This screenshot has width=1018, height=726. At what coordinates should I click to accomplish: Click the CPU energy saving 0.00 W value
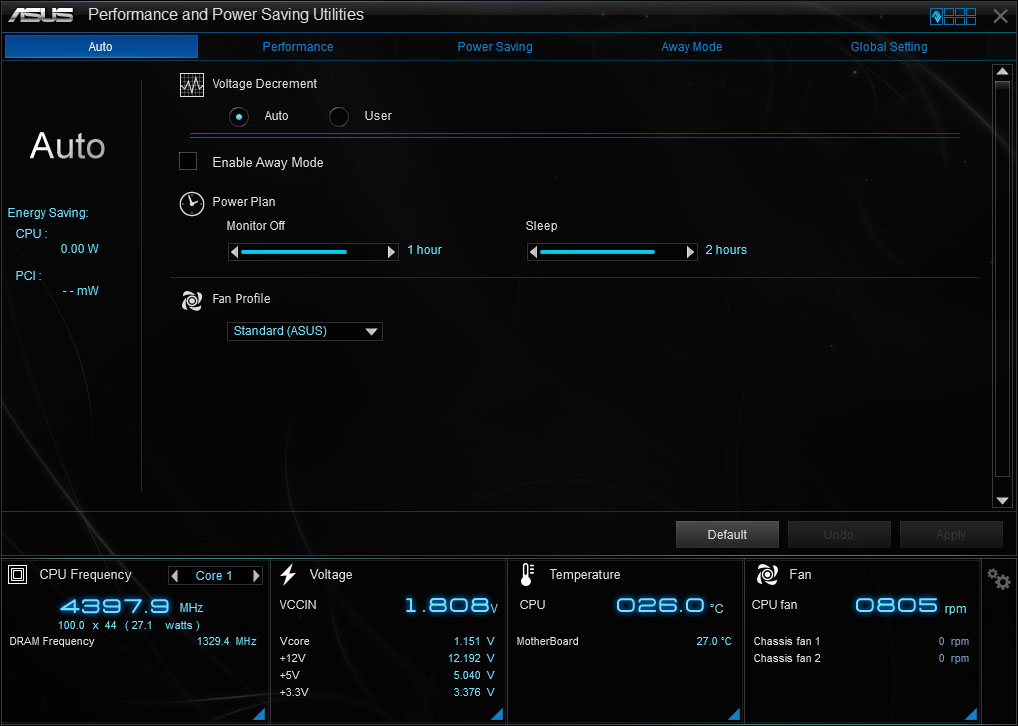tap(79, 249)
